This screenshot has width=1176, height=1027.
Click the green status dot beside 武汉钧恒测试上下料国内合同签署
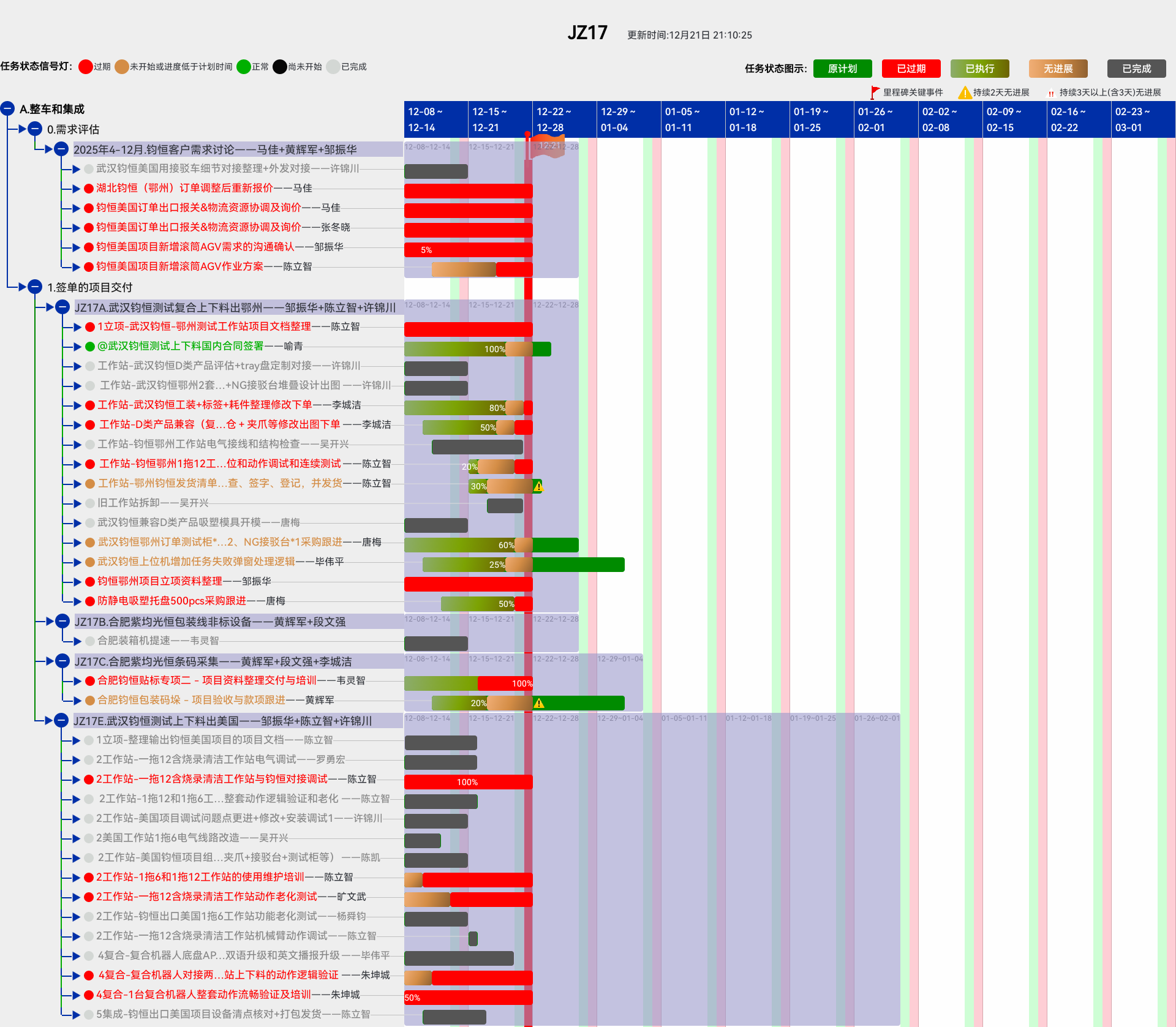click(x=90, y=347)
